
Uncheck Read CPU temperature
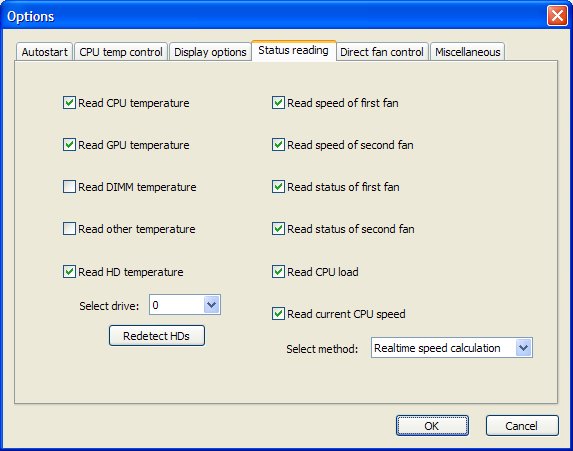pos(69,103)
